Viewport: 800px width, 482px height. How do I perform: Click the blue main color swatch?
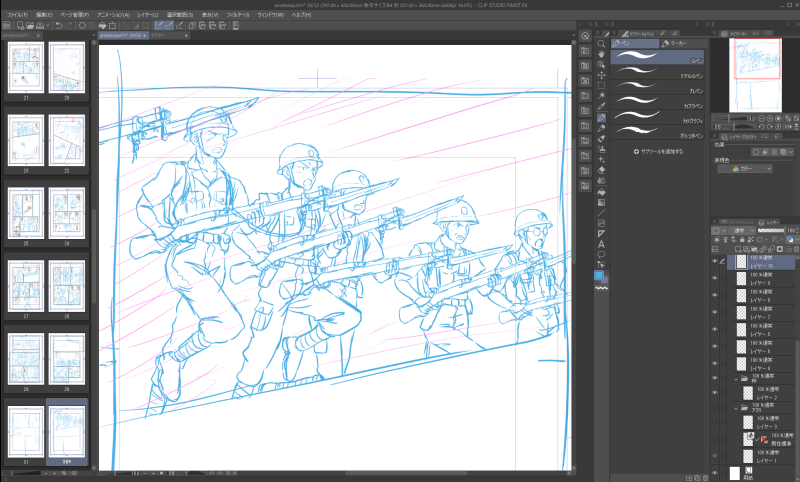(598, 275)
